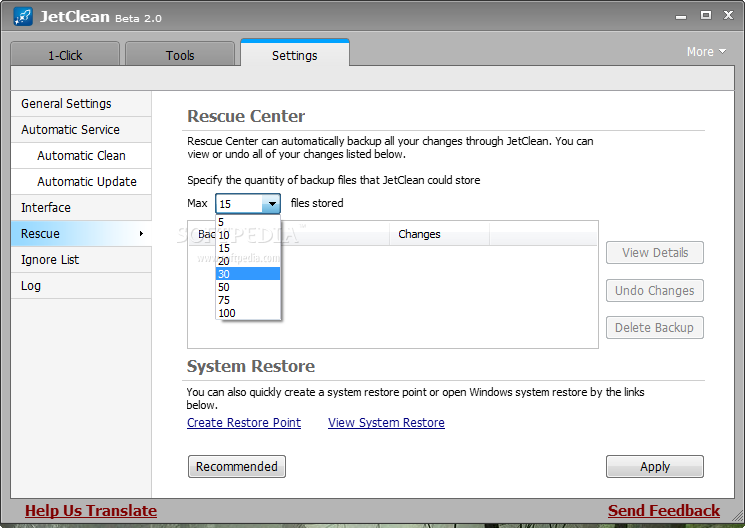Open View System Restore link

coord(386,422)
